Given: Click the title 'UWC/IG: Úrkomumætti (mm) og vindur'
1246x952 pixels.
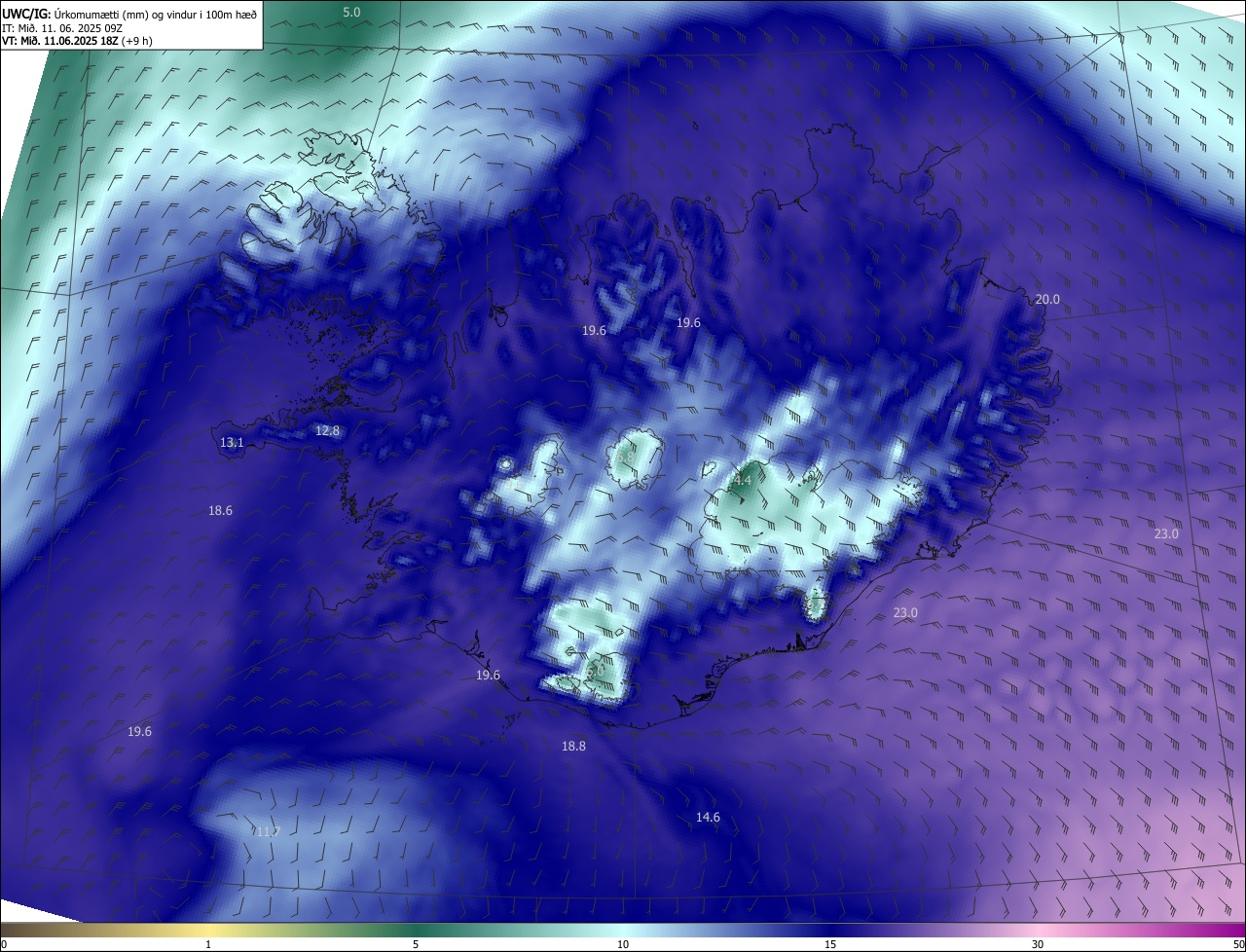Looking at the screenshot, I should click(129, 14).
